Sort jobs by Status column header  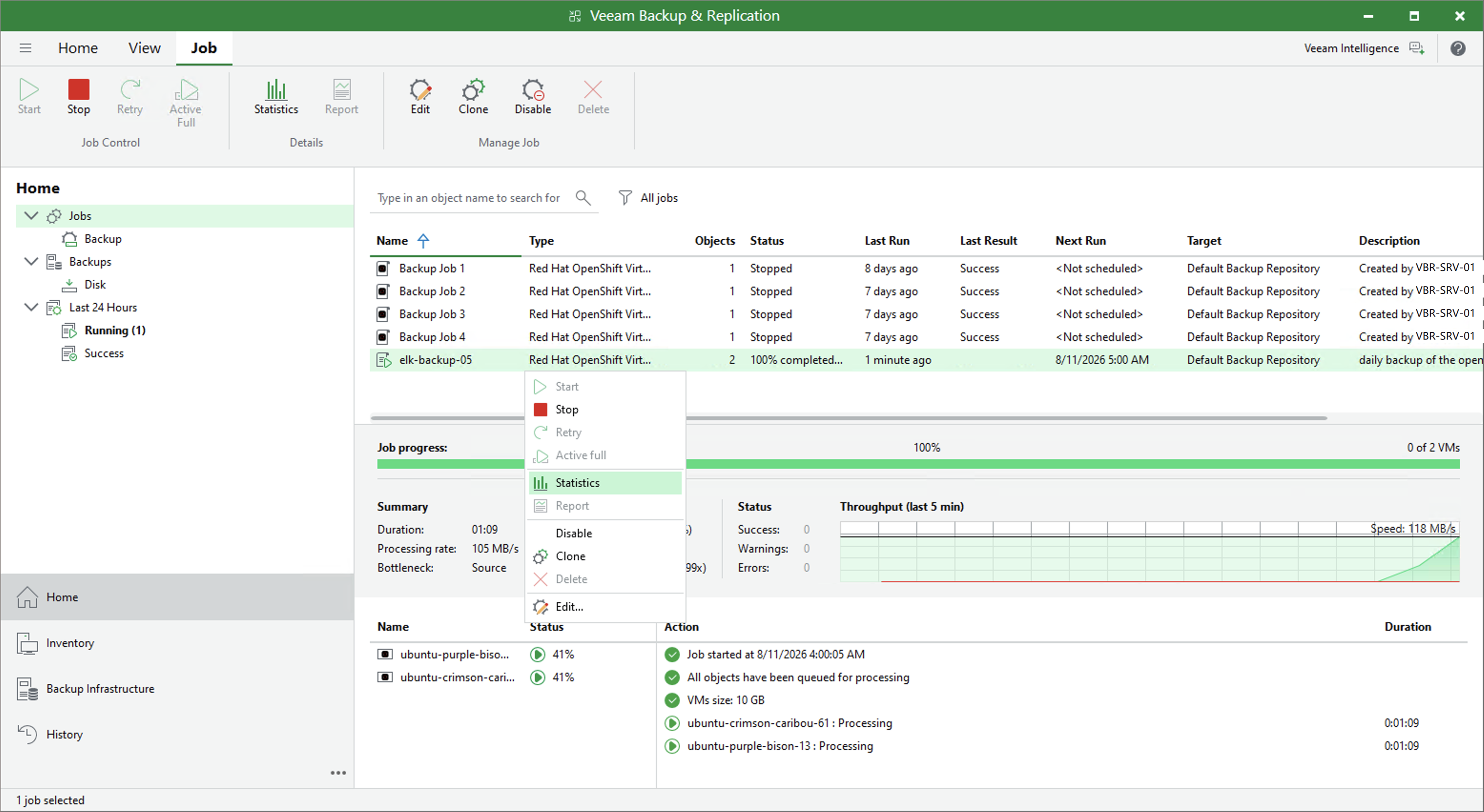tap(767, 241)
